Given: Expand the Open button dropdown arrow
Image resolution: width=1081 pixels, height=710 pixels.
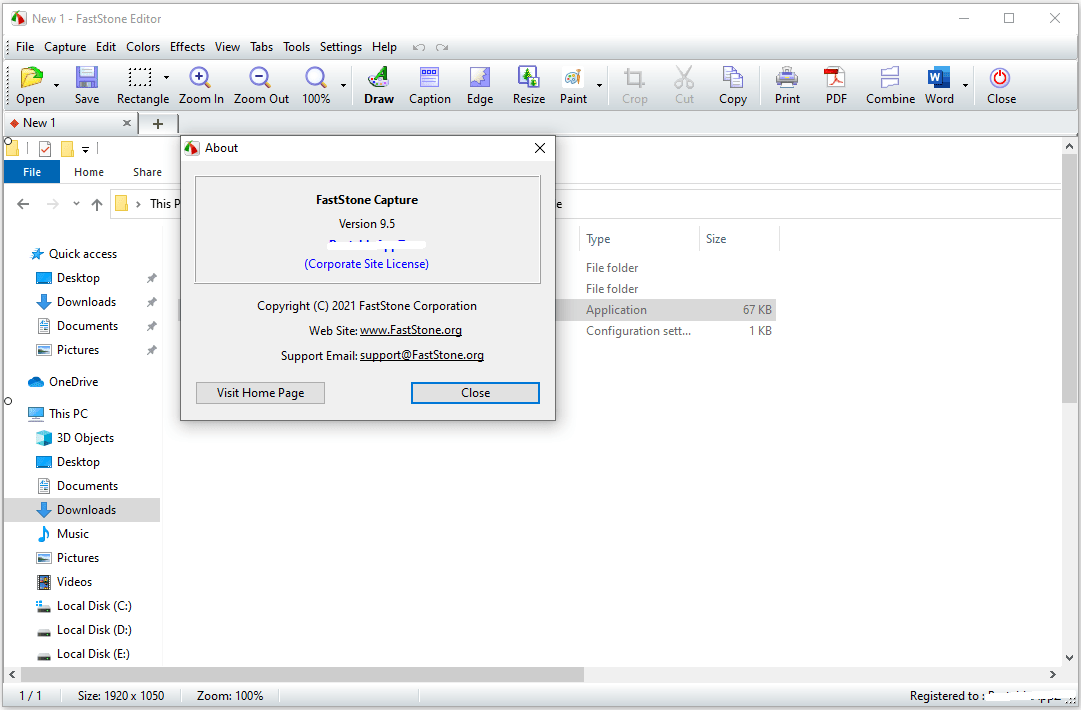Looking at the screenshot, I should 57,85.
